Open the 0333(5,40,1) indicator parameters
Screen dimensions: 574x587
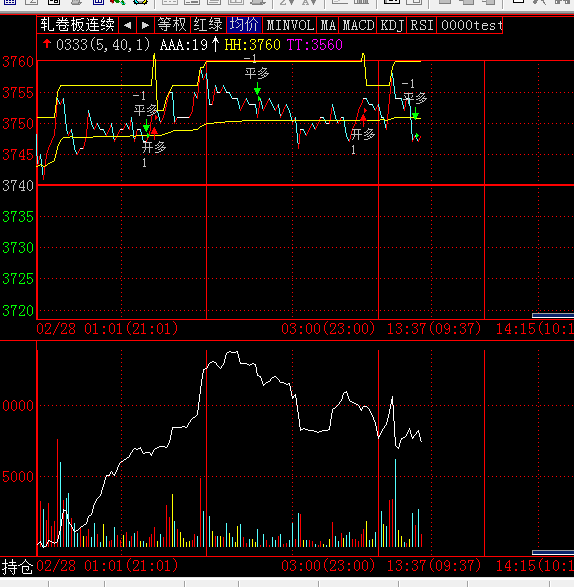click(x=103, y=45)
